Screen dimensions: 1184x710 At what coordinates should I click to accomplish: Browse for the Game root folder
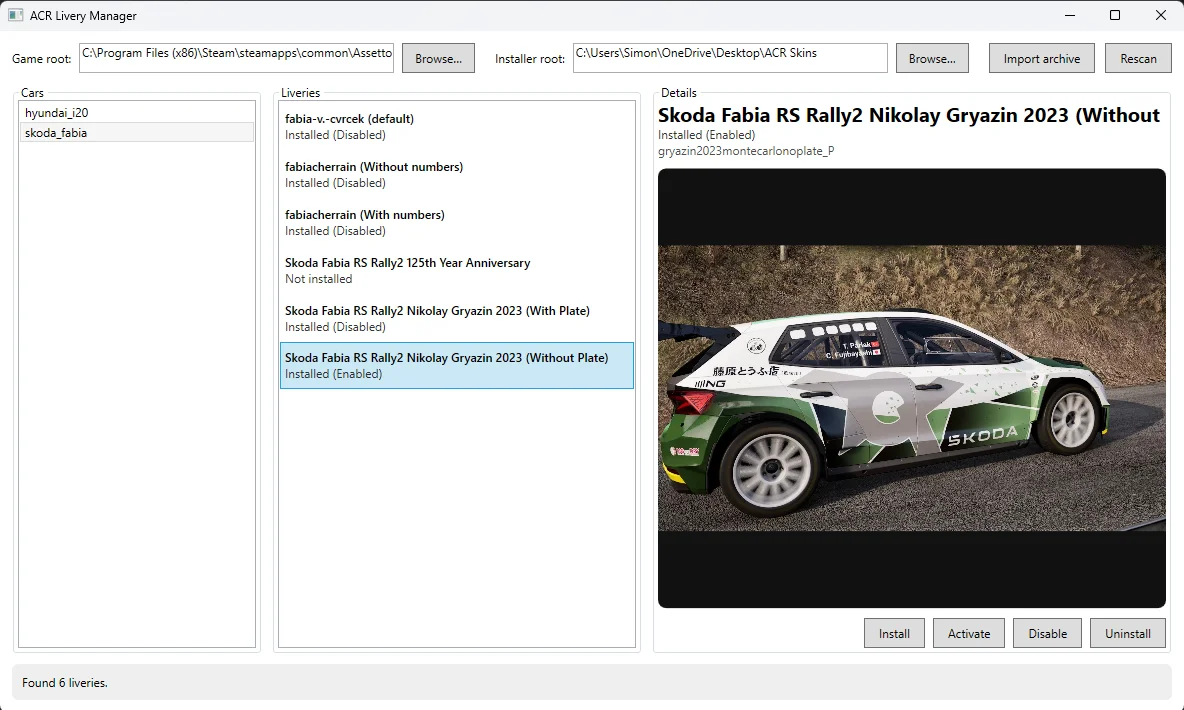439,58
